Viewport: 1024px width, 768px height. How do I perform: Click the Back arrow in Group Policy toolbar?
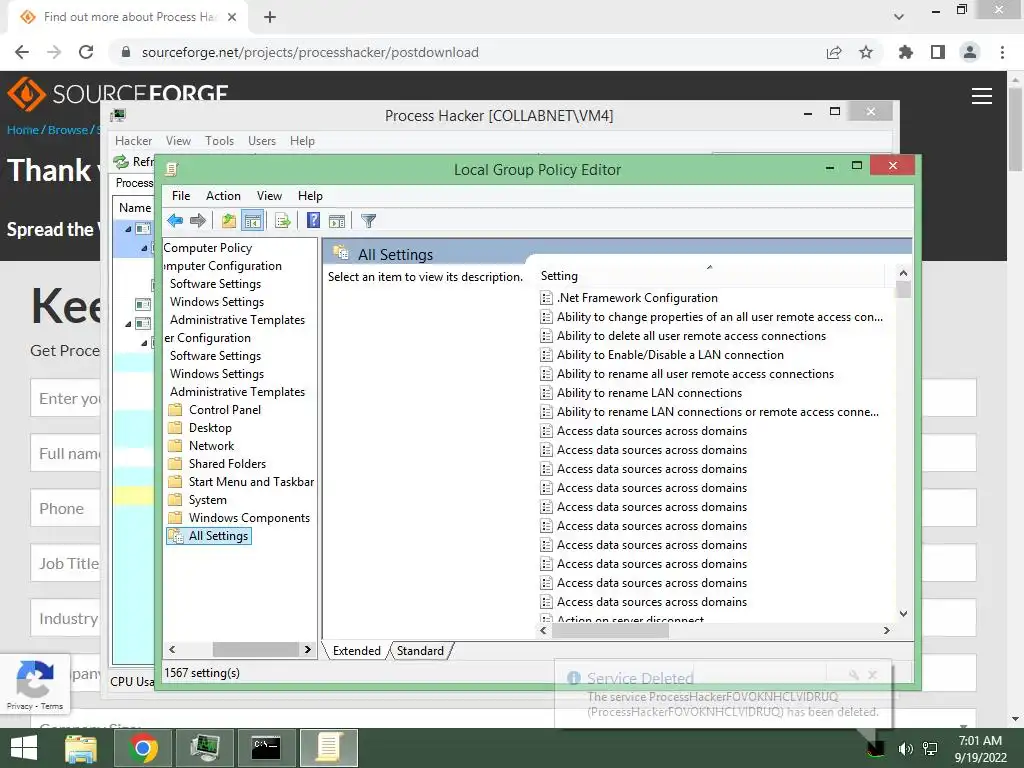[175, 221]
